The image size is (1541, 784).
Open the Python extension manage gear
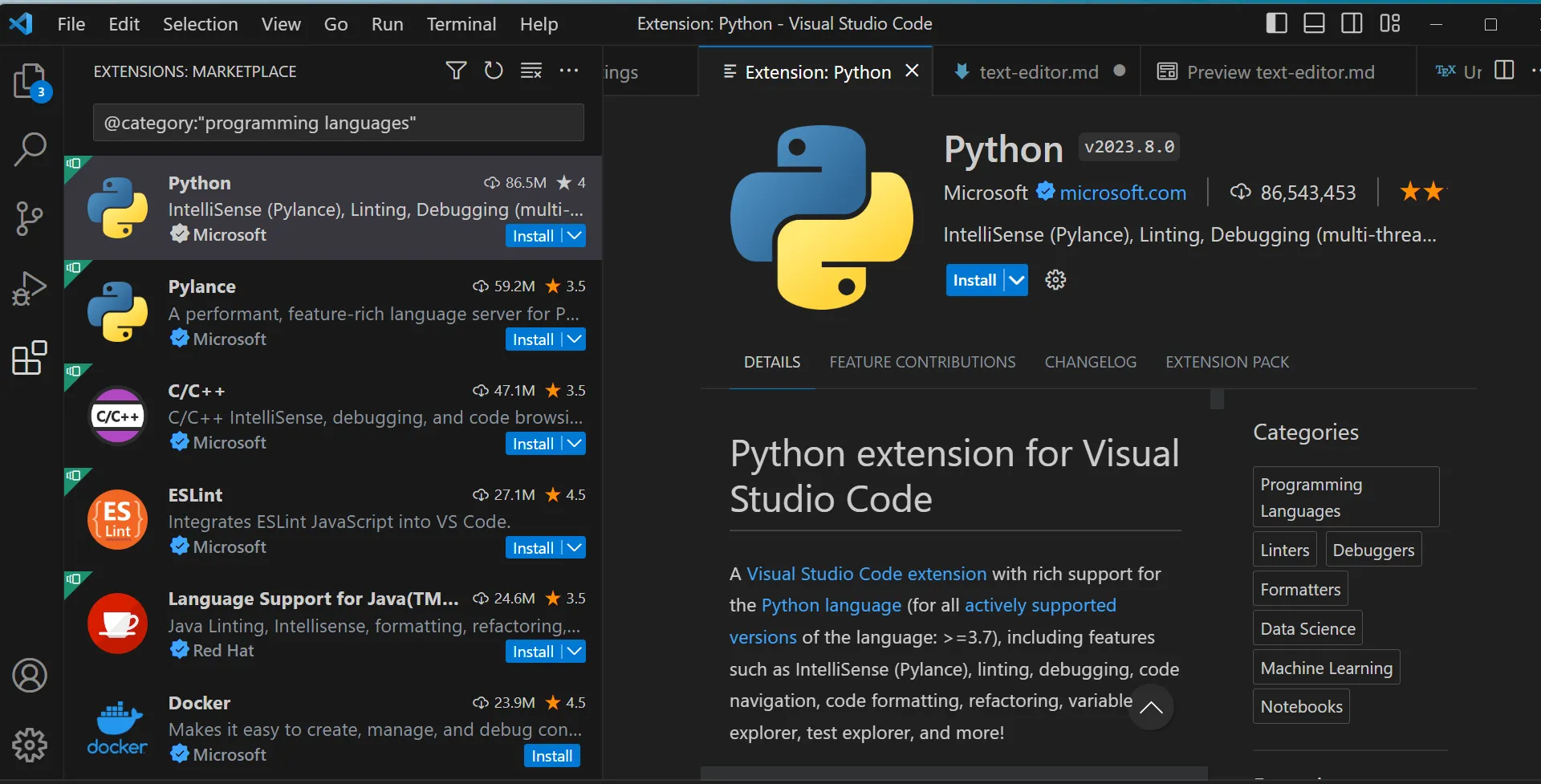[1055, 280]
